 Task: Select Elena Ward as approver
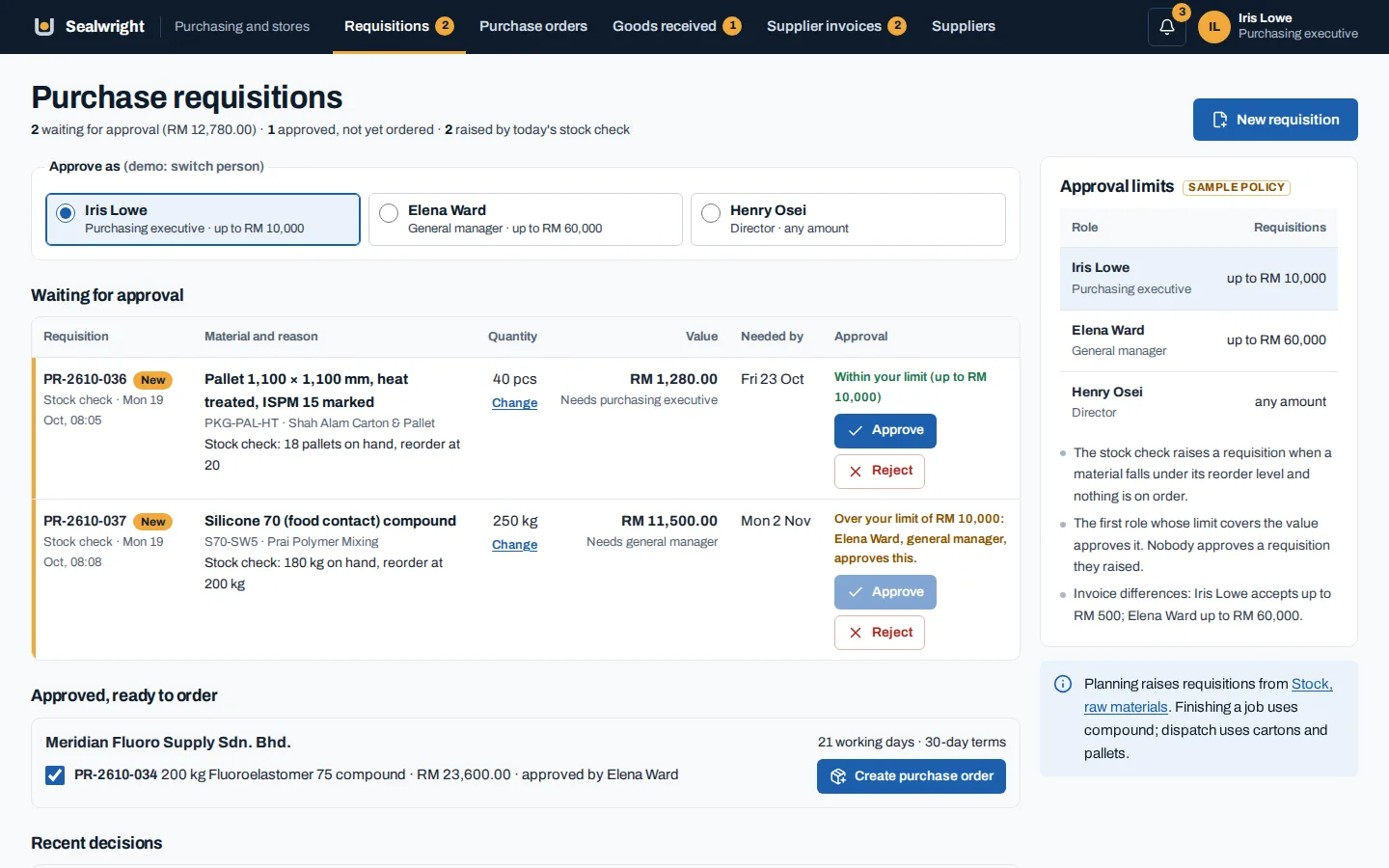tap(526, 219)
